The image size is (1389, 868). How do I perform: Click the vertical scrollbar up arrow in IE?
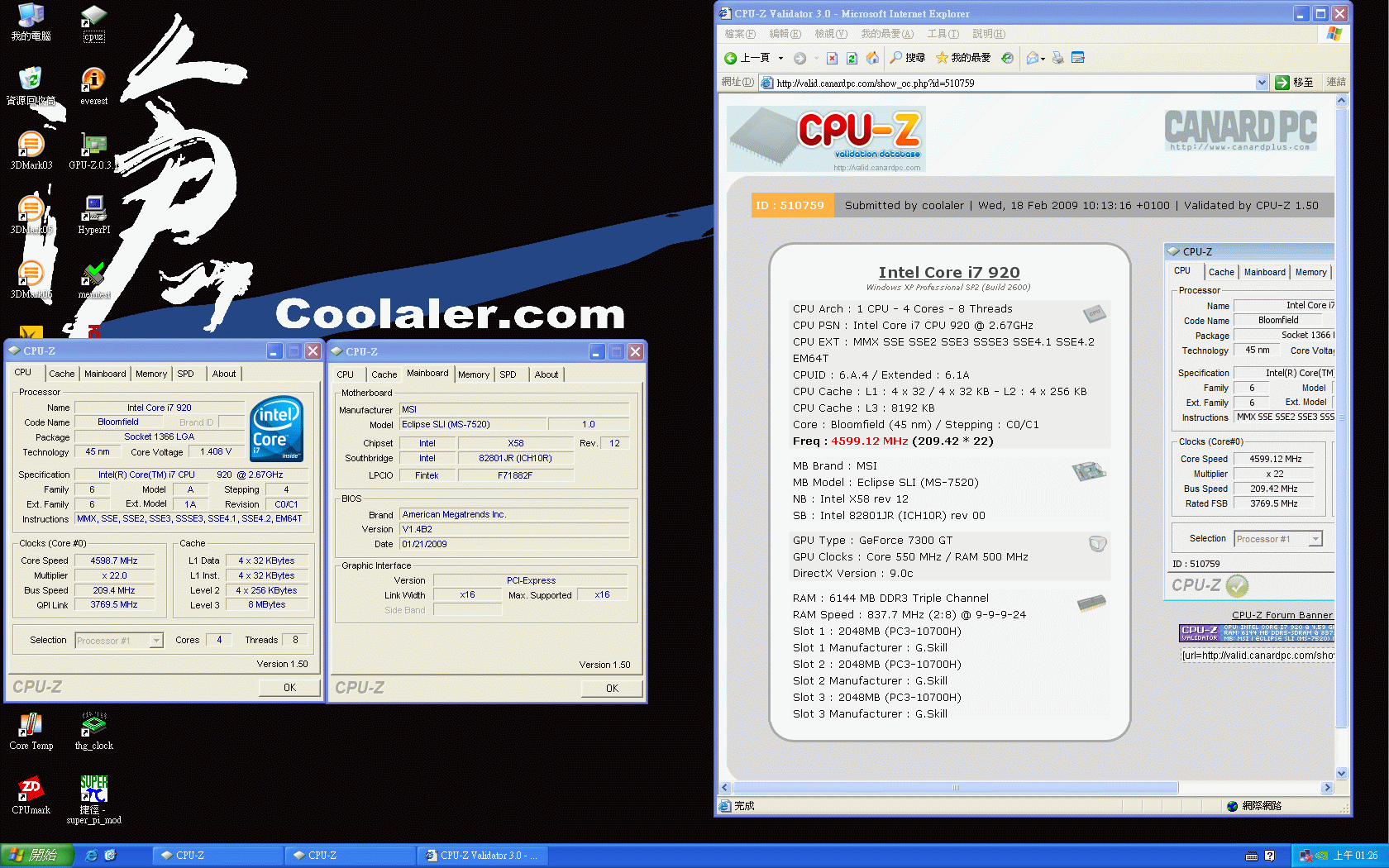pyautogui.click(x=1341, y=100)
